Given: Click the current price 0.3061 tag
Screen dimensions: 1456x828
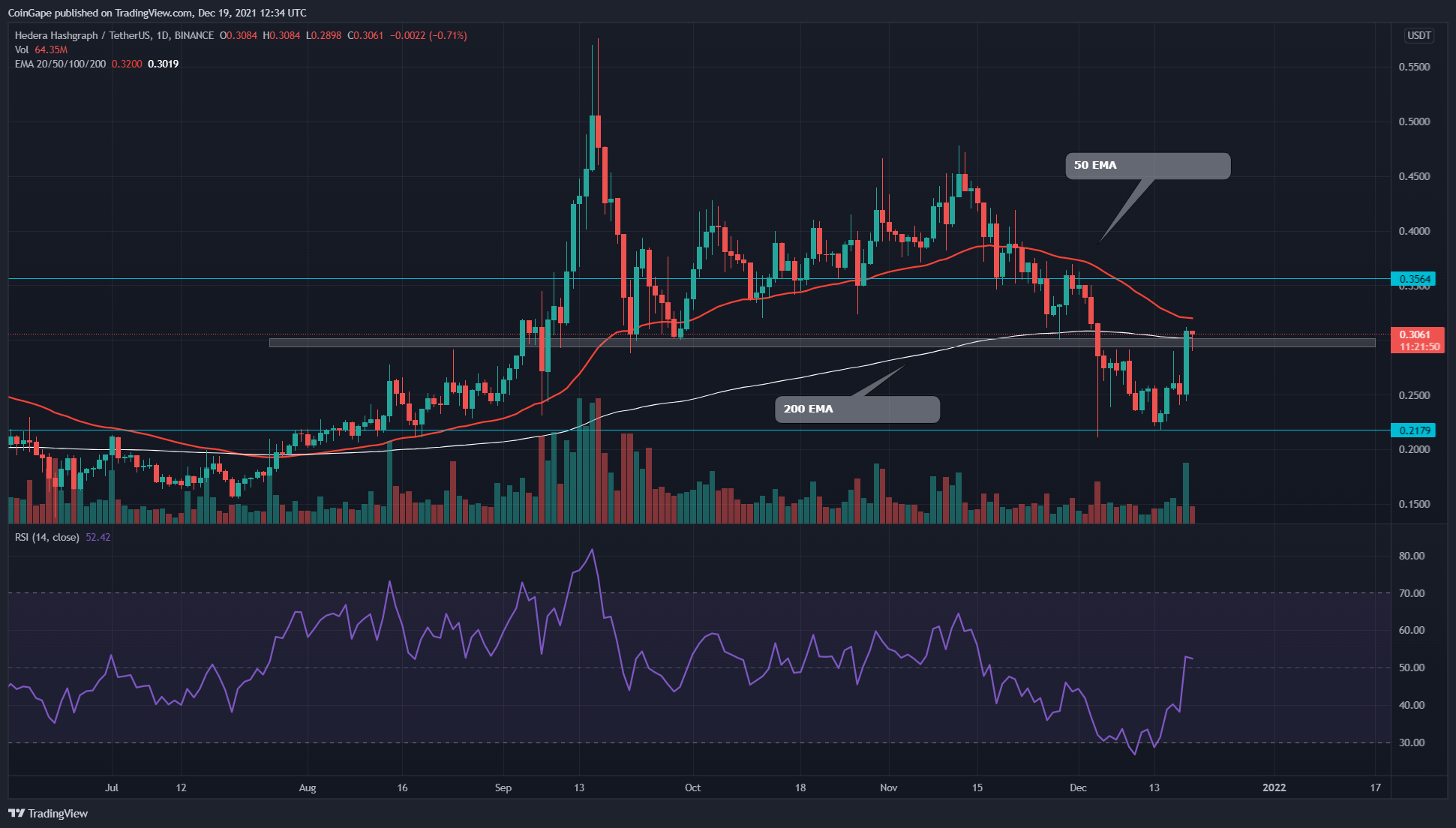Looking at the screenshot, I should click(x=1416, y=334).
